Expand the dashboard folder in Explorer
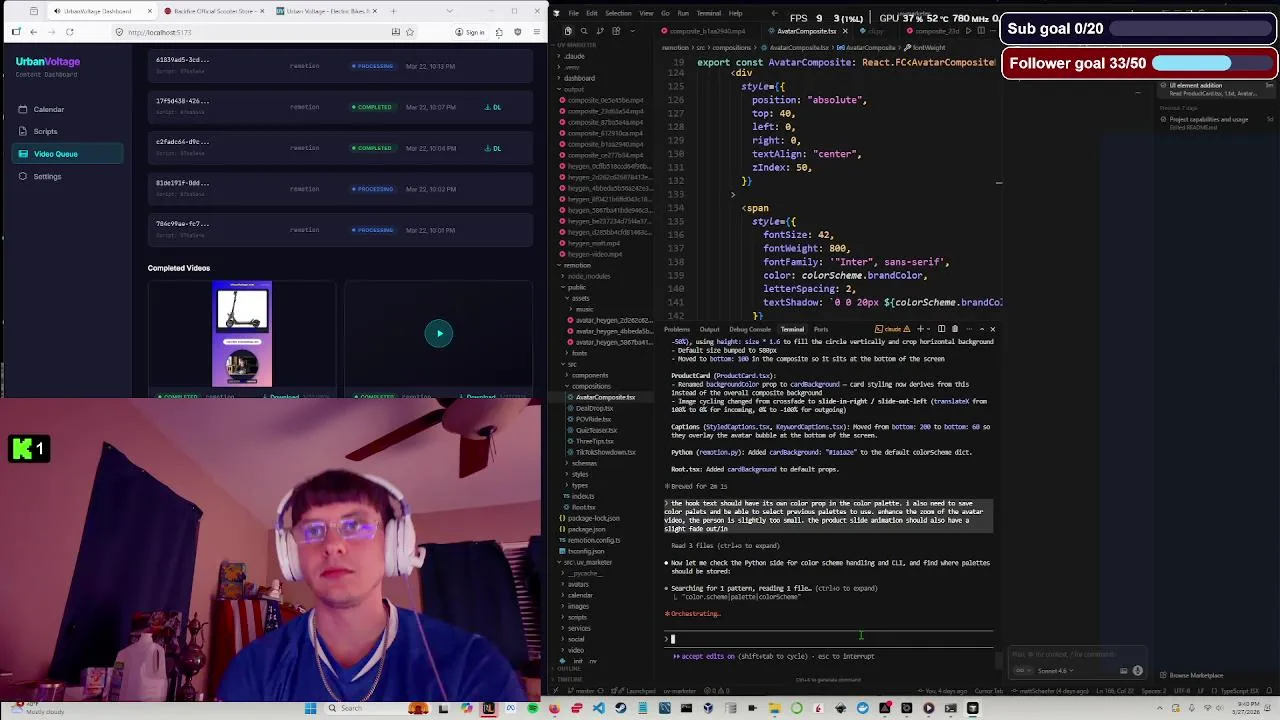The image size is (1280, 720). [x=579, y=78]
